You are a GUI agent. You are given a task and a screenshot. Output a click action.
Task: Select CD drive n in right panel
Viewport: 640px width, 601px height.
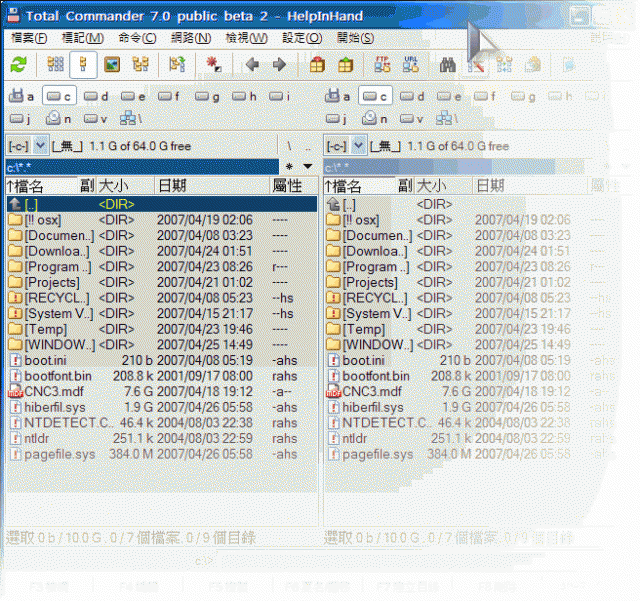point(374,119)
